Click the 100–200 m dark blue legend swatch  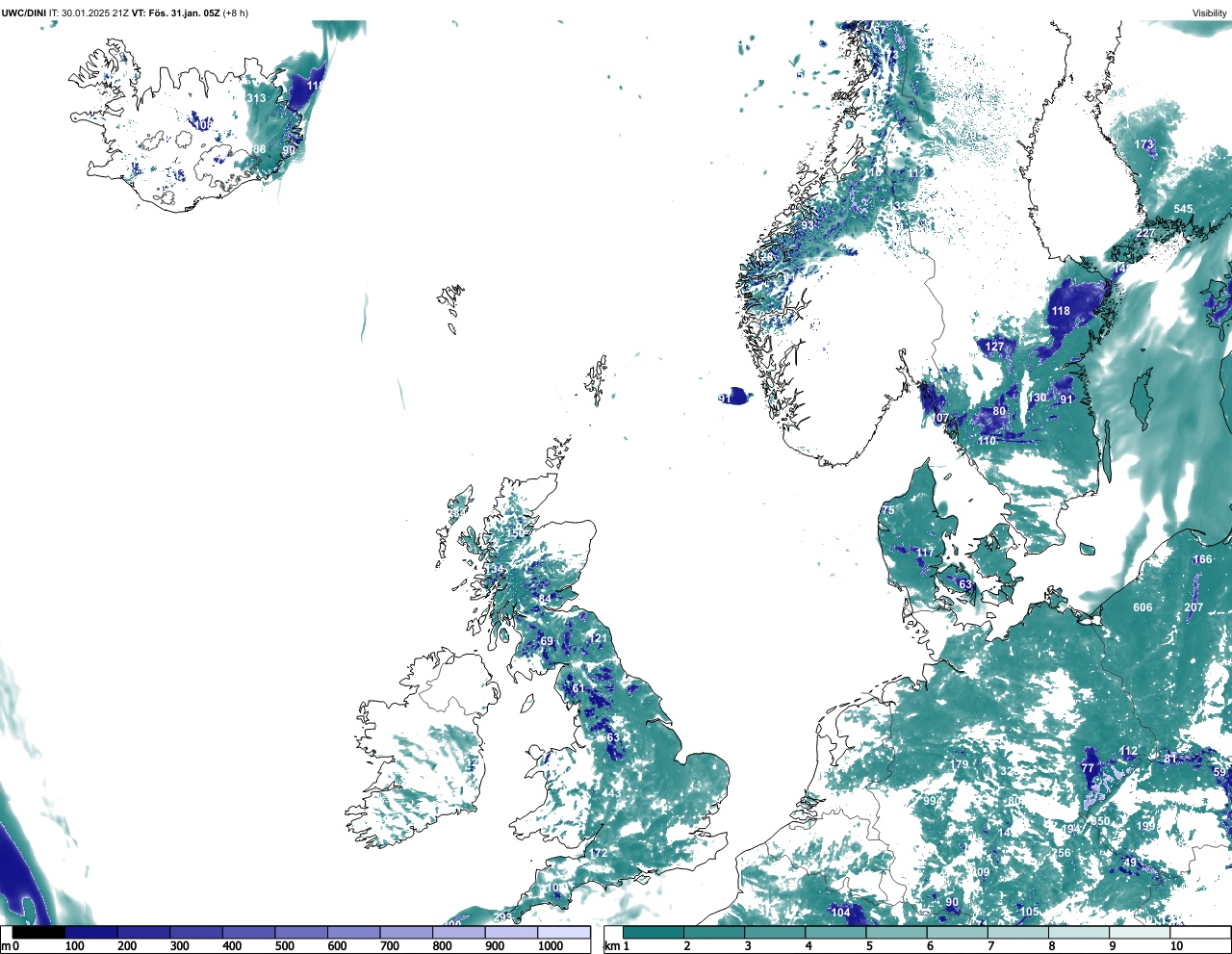91,932
